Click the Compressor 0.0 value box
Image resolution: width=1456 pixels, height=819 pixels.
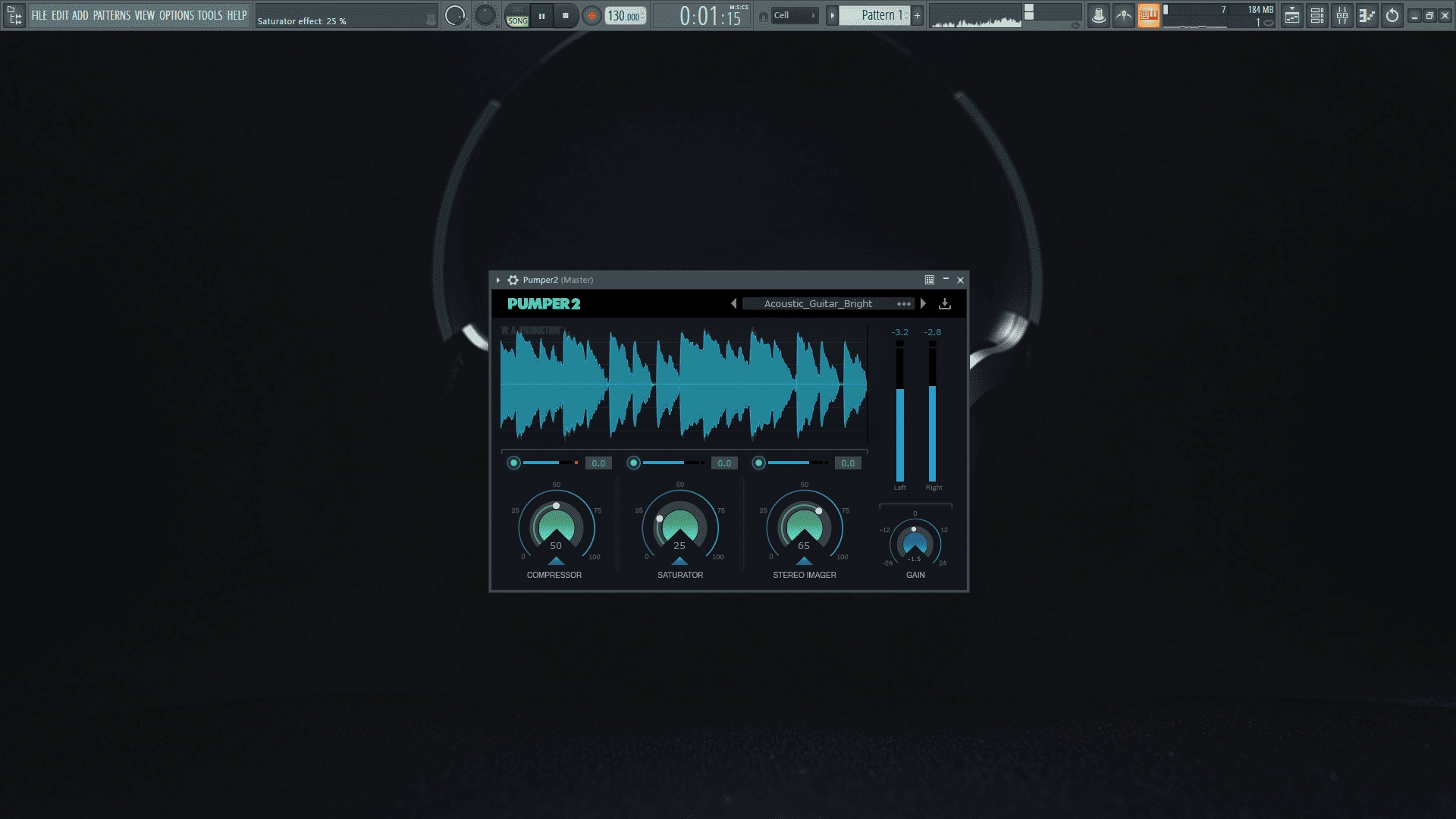pos(598,463)
